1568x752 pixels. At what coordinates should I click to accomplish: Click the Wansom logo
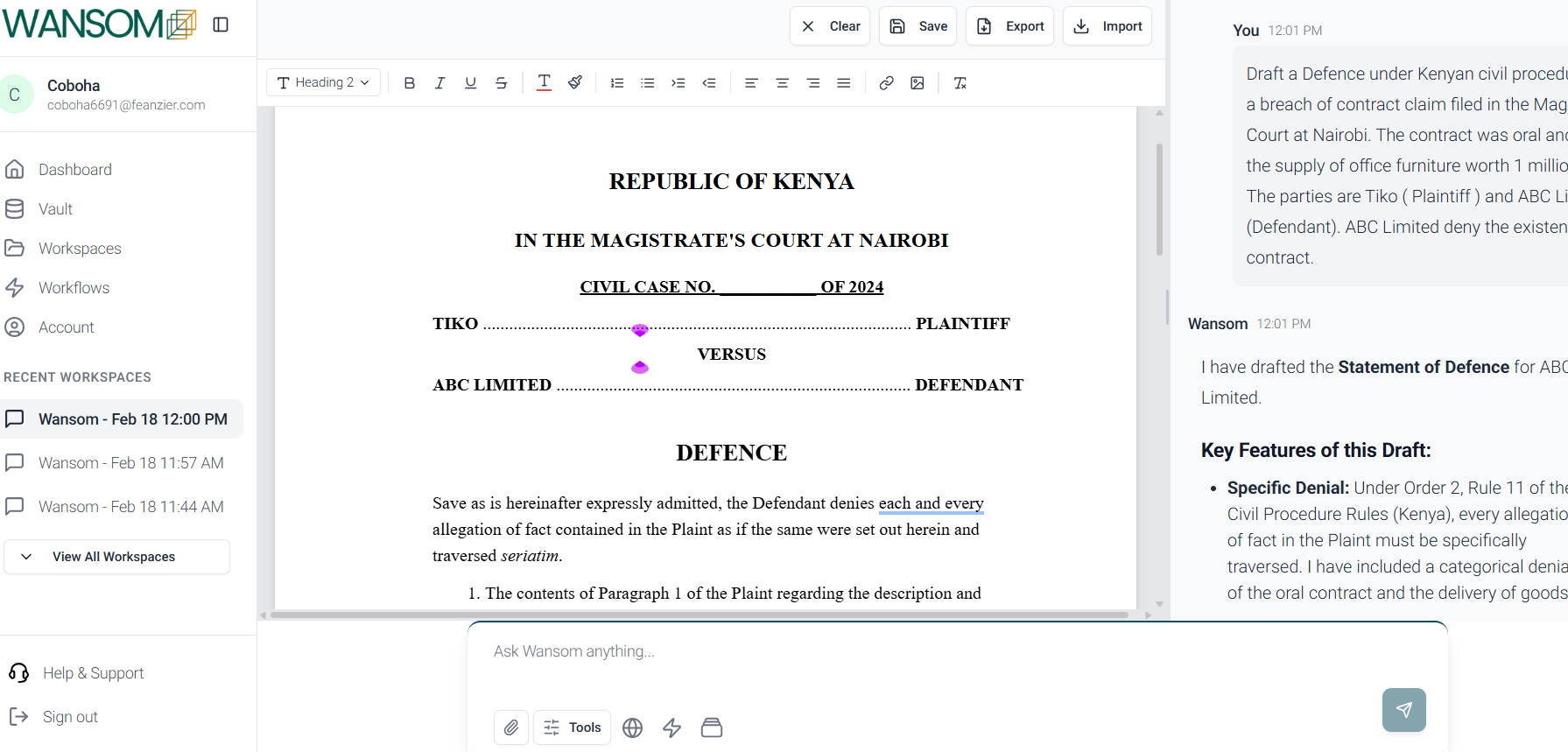[99, 25]
